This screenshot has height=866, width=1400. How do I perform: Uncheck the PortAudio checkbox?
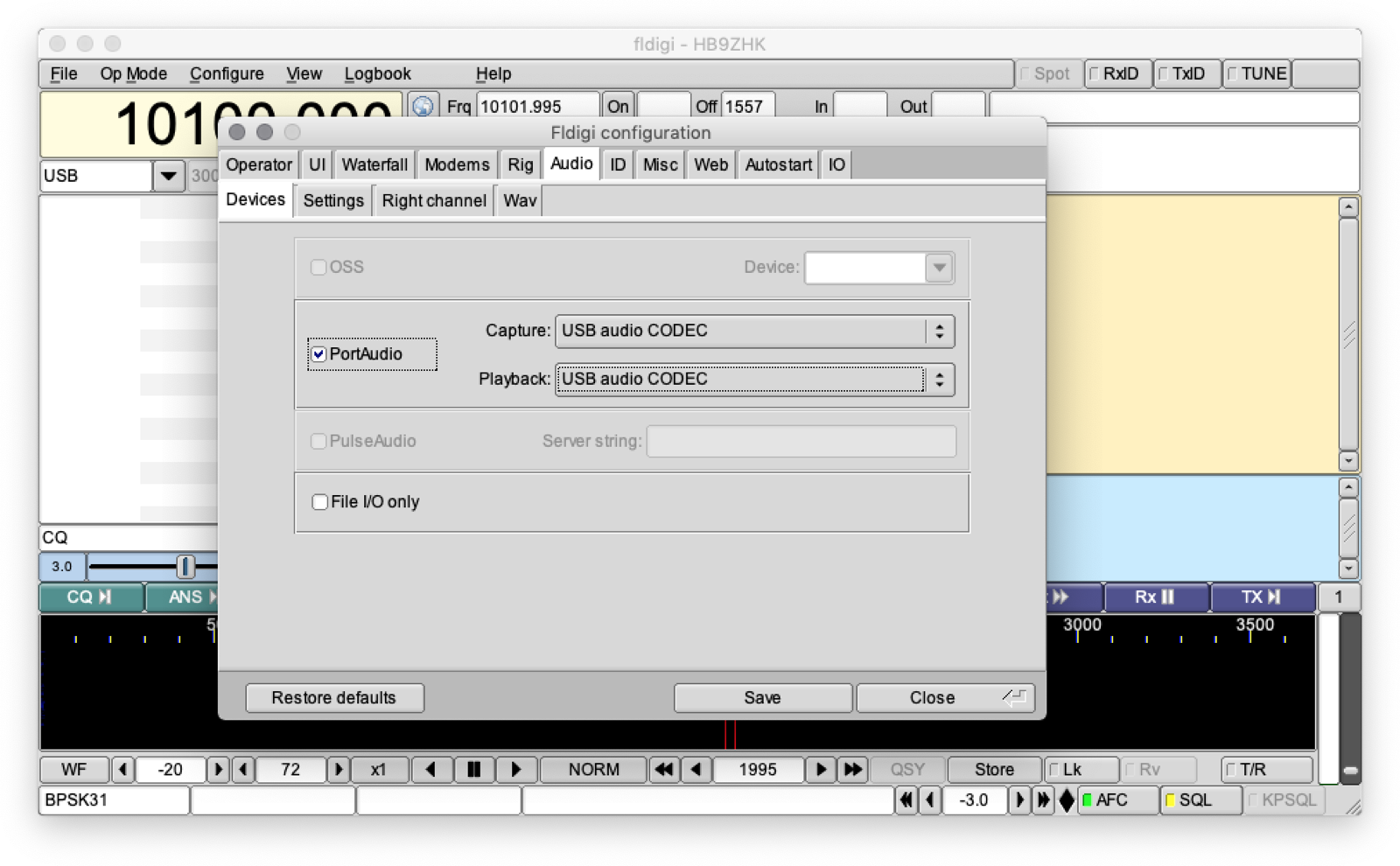[319, 354]
